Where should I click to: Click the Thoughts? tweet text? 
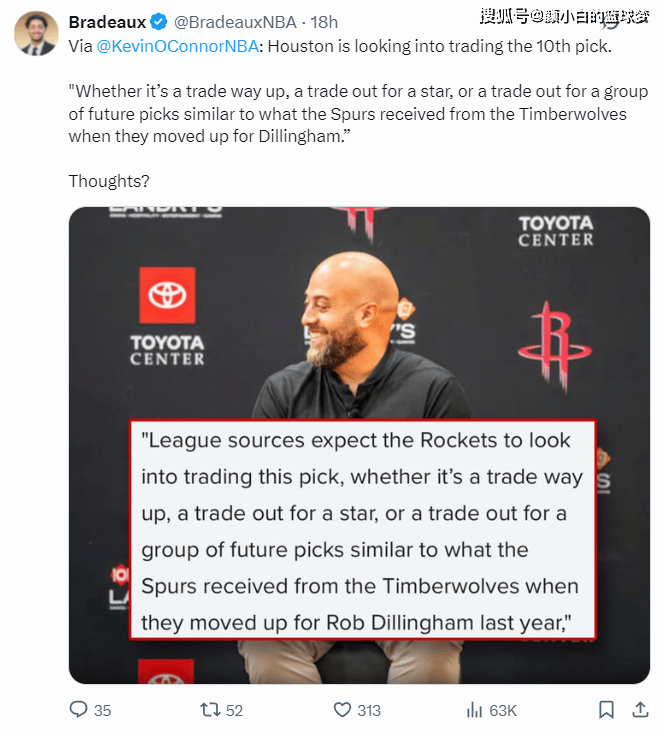pos(109,181)
